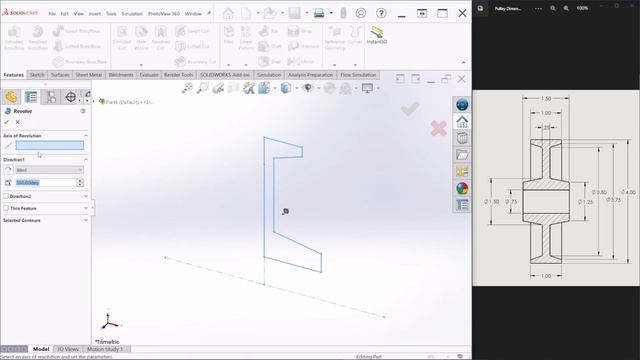
Task: Select the Zoom to Area tool
Action: click(x=202, y=88)
